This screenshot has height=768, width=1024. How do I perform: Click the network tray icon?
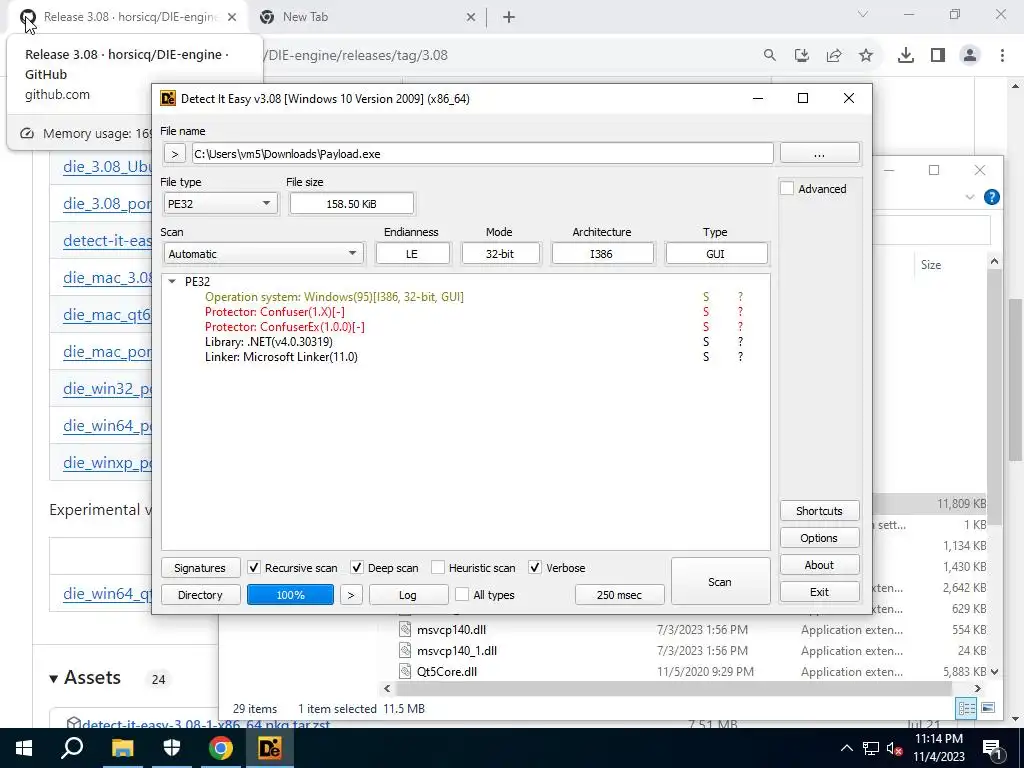point(871,748)
